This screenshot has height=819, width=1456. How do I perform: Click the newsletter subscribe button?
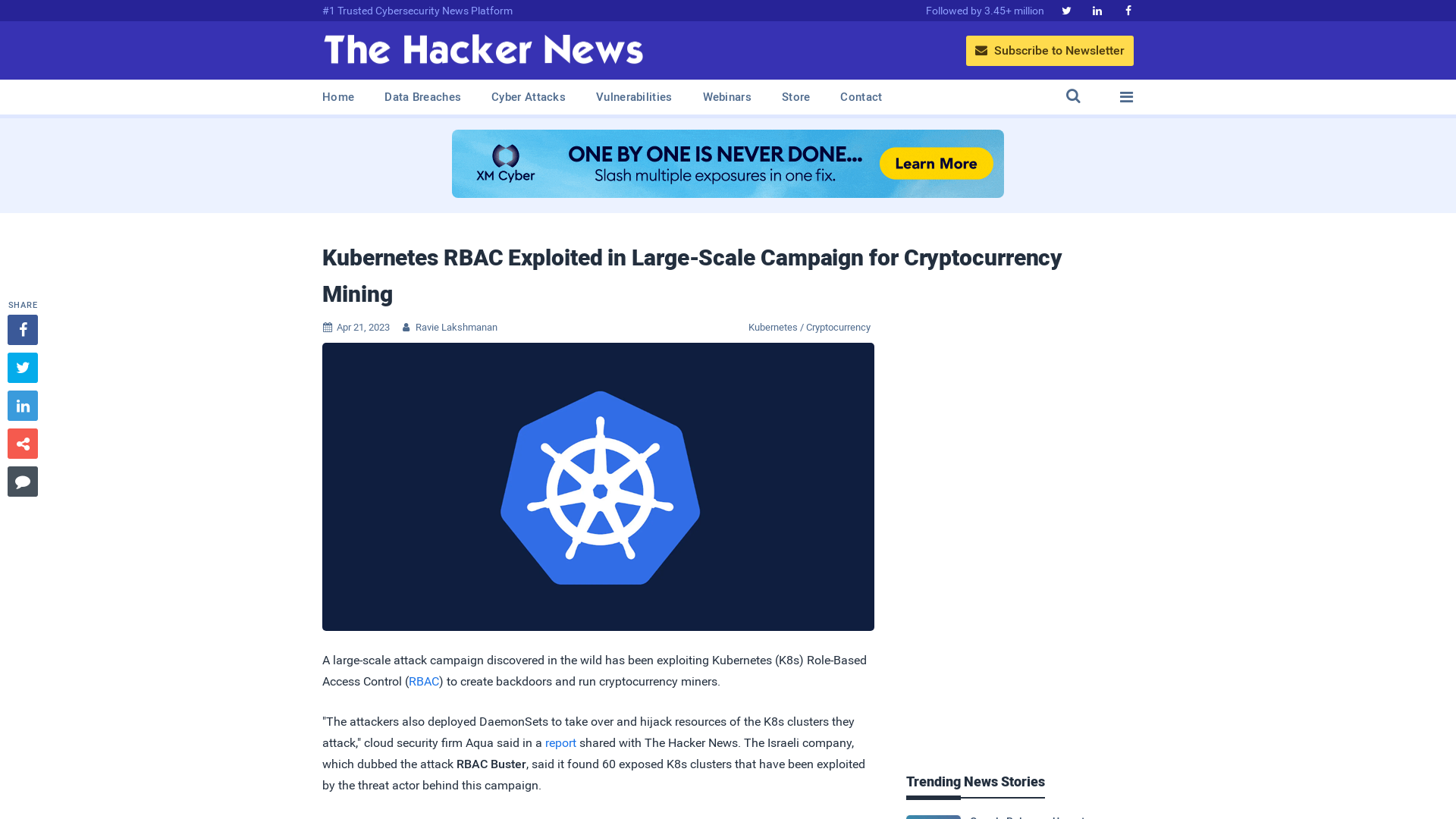[1050, 50]
